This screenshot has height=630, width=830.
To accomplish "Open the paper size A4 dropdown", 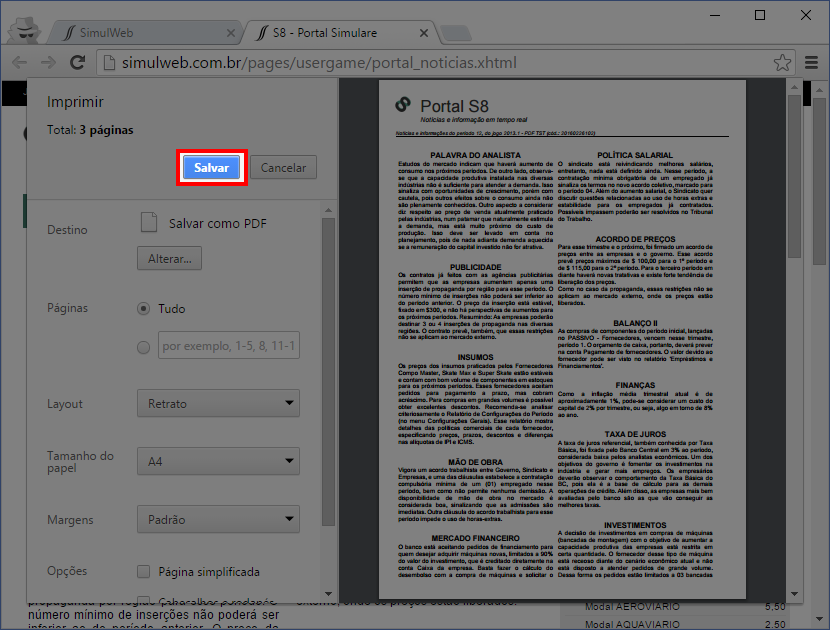I will tap(218, 461).
